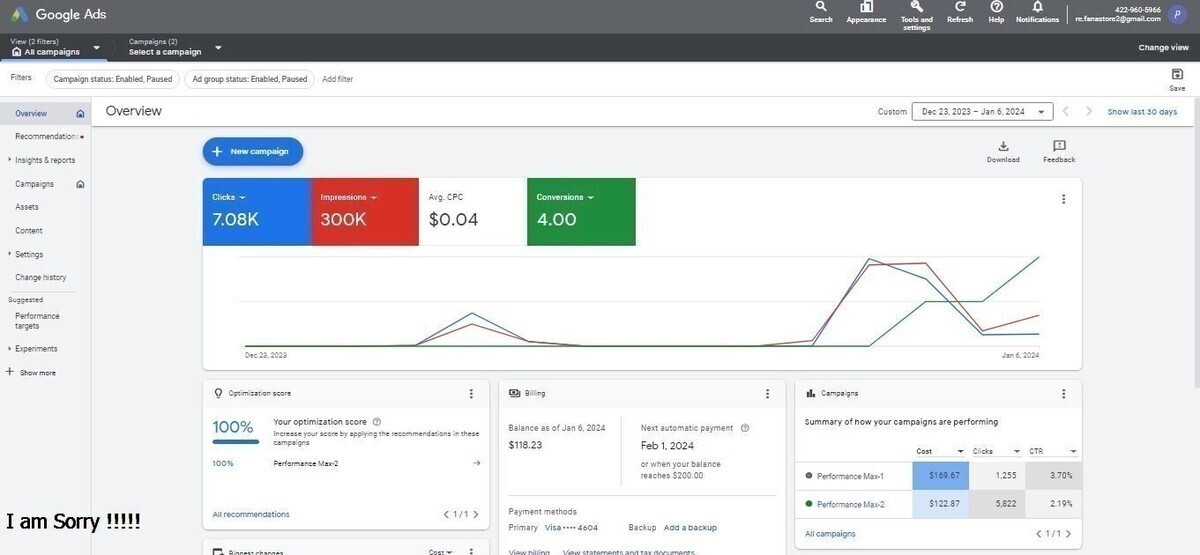Image resolution: width=1200 pixels, height=555 pixels.
Task: Click the New campaign button
Action: point(252,152)
